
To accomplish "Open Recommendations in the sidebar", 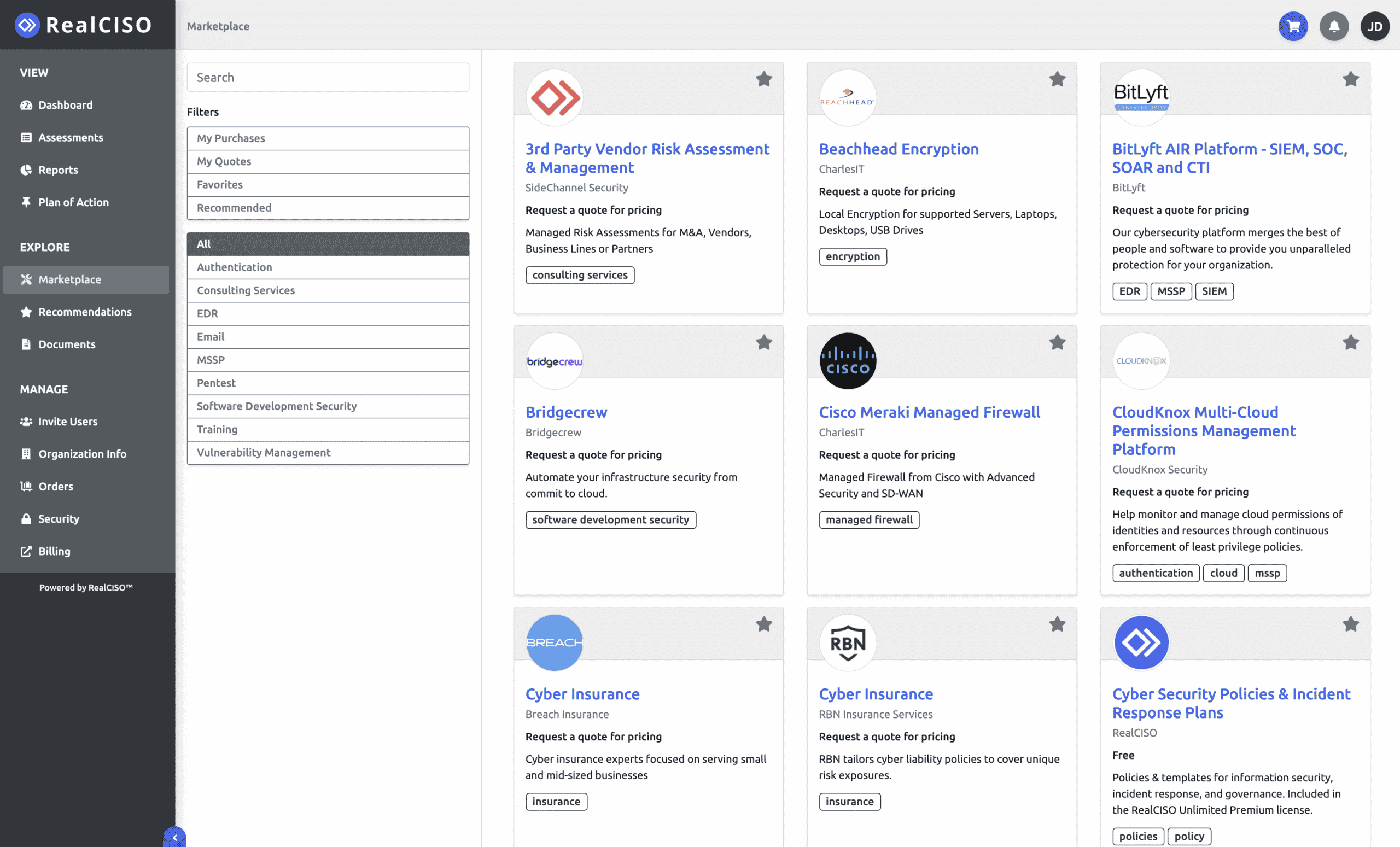I will click(86, 312).
